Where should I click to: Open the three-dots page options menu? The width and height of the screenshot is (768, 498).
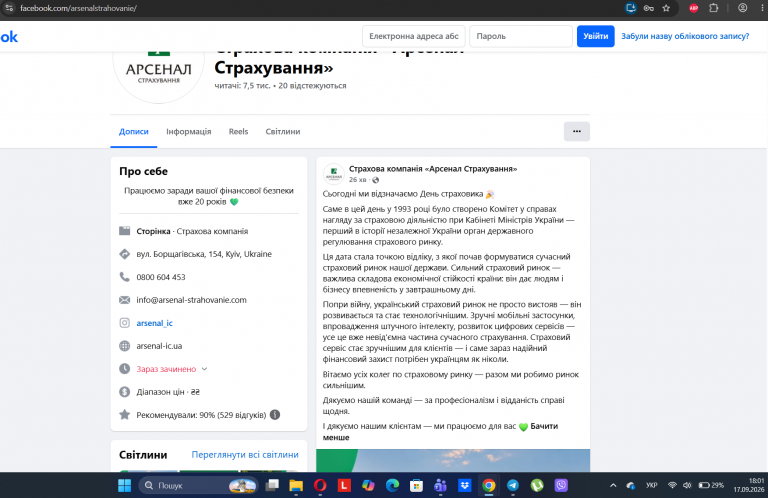pos(576,131)
